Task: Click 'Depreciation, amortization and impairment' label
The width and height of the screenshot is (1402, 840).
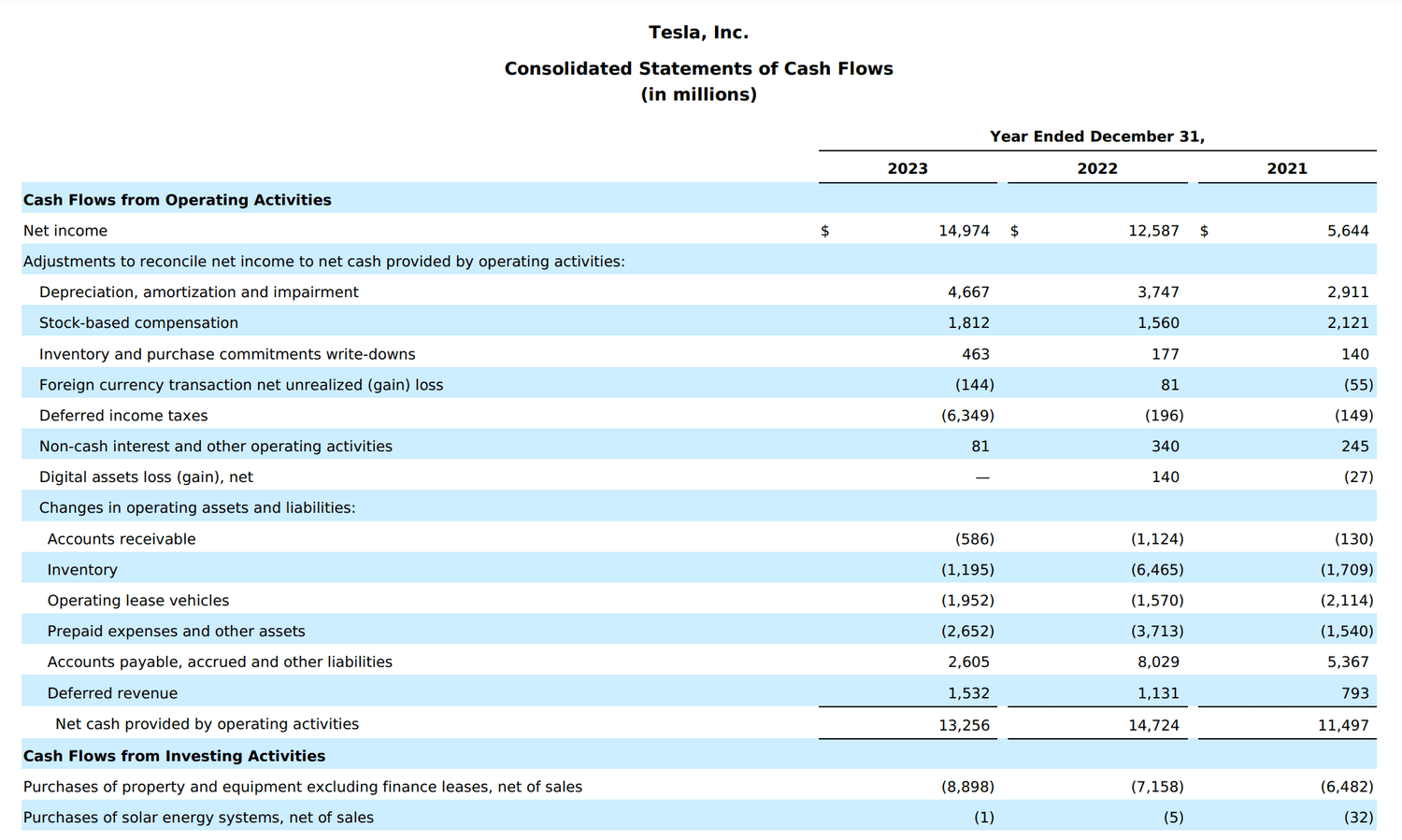Action: point(198,292)
